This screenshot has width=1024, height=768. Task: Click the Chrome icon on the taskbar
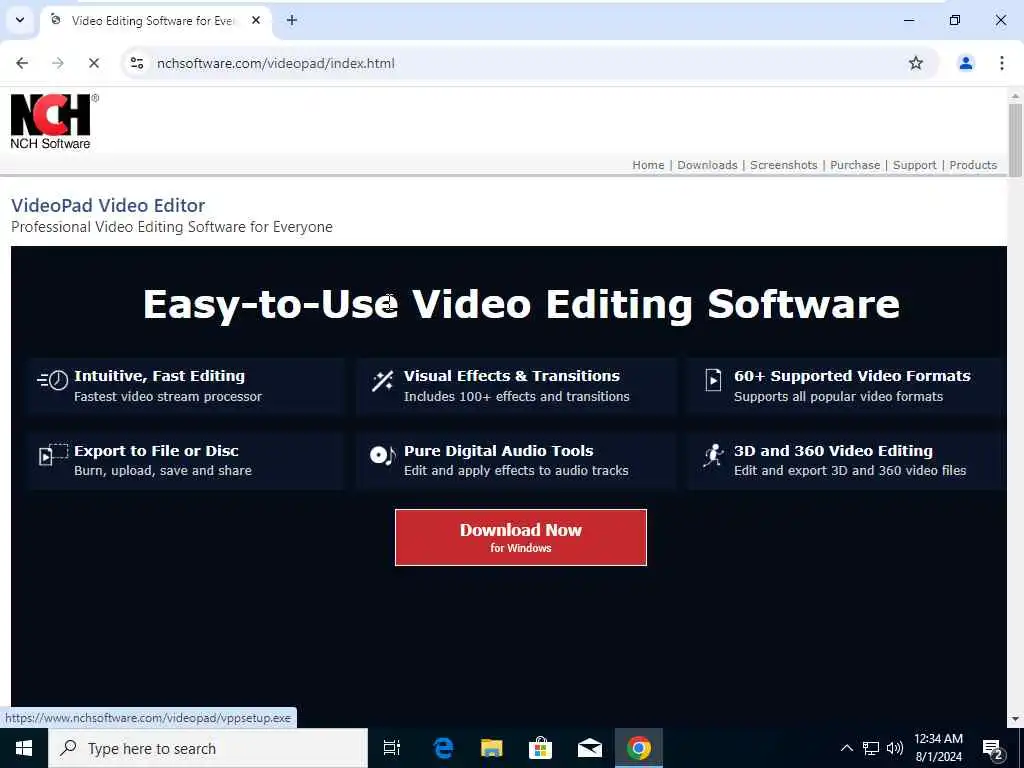pyautogui.click(x=639, y=748)
